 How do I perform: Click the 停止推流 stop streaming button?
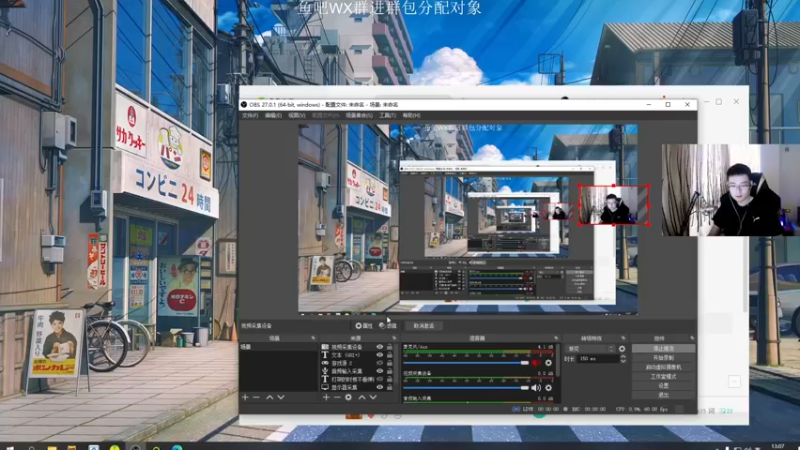point(663,348)
